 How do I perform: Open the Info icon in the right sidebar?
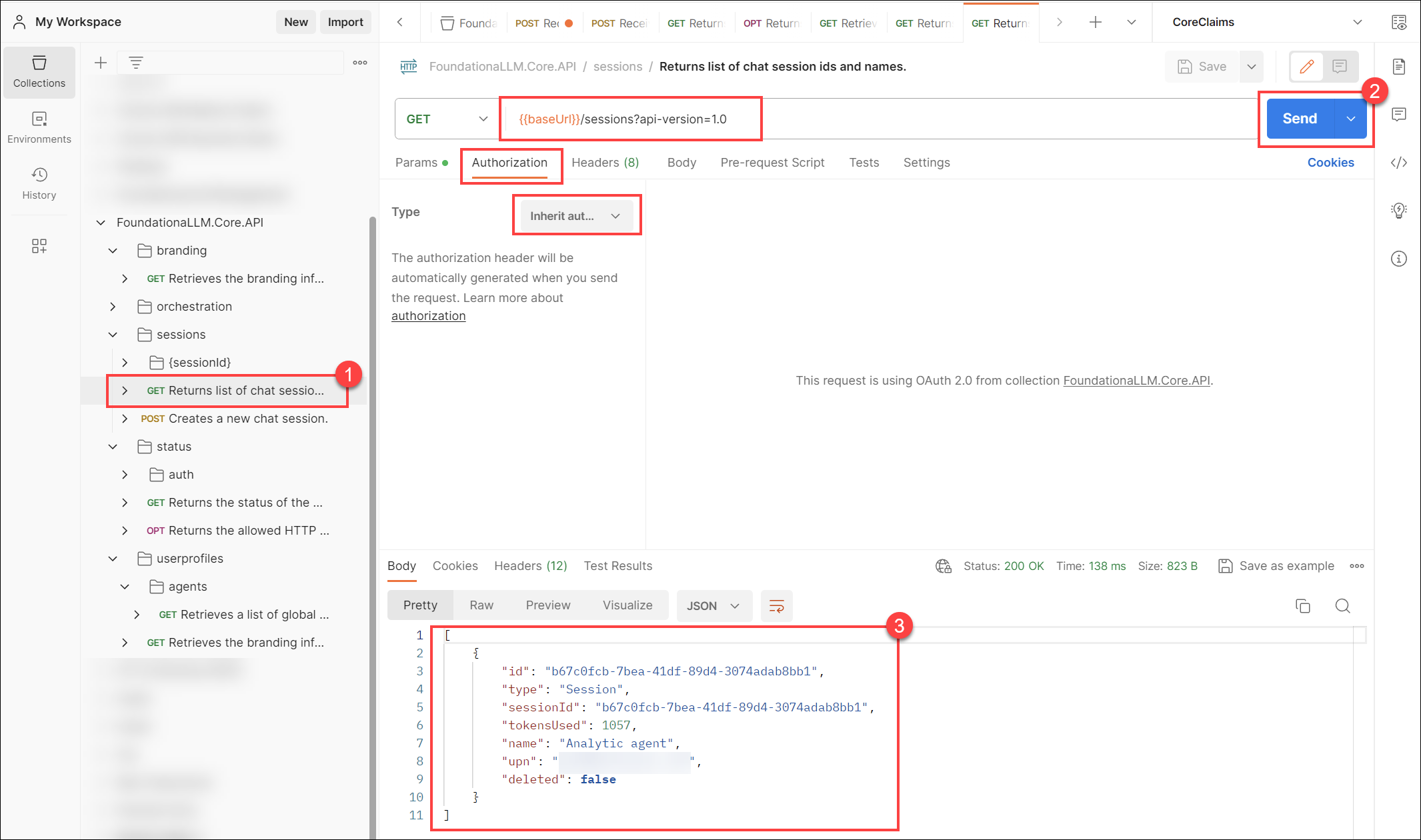click(1399, 259)
